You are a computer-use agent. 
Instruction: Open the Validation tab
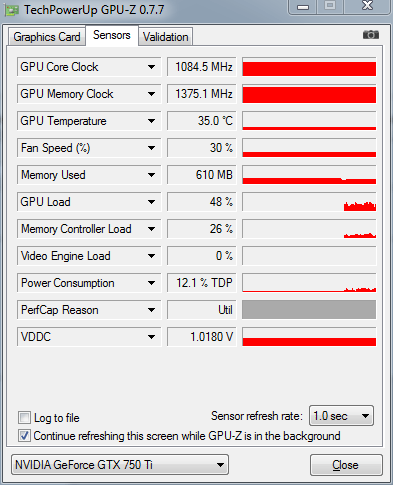click(x=166, y=37)
